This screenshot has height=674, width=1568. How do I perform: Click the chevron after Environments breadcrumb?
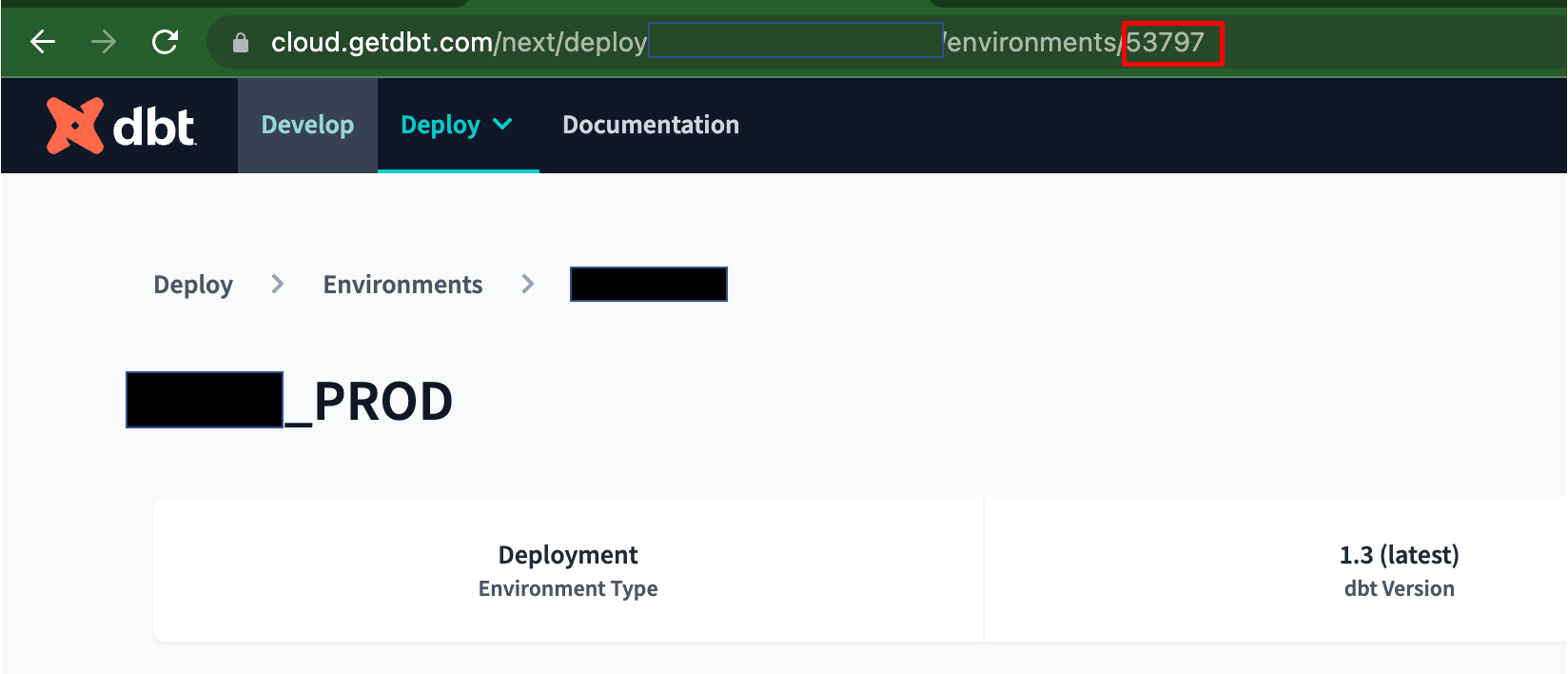click(528, 285)
